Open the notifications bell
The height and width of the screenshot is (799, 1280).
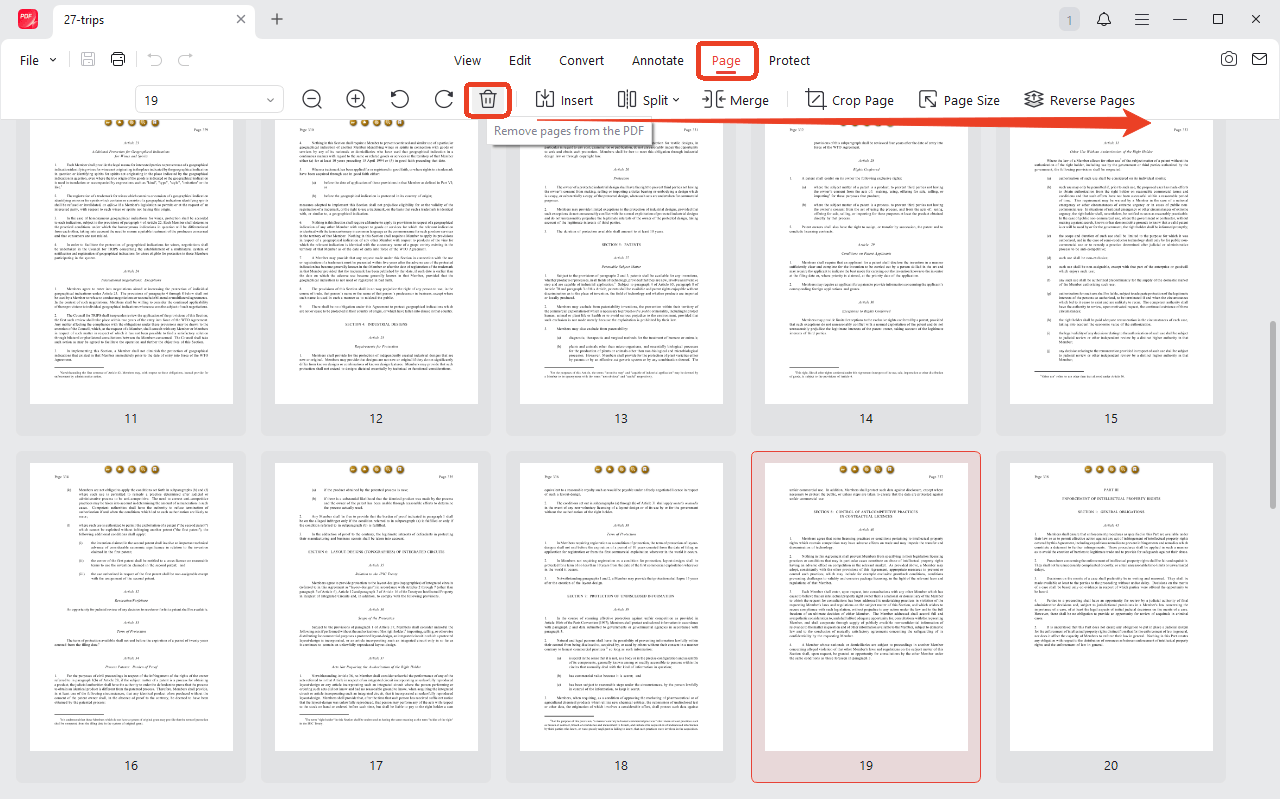point(1104,19)
